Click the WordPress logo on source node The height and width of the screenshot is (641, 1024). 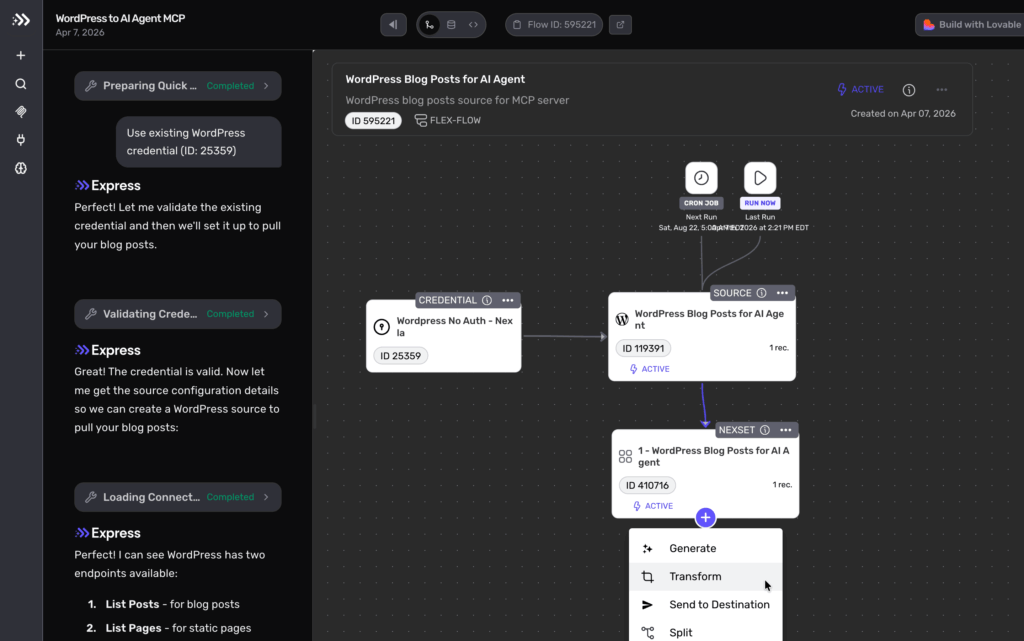pyautogui.click(x=622, y=319)
